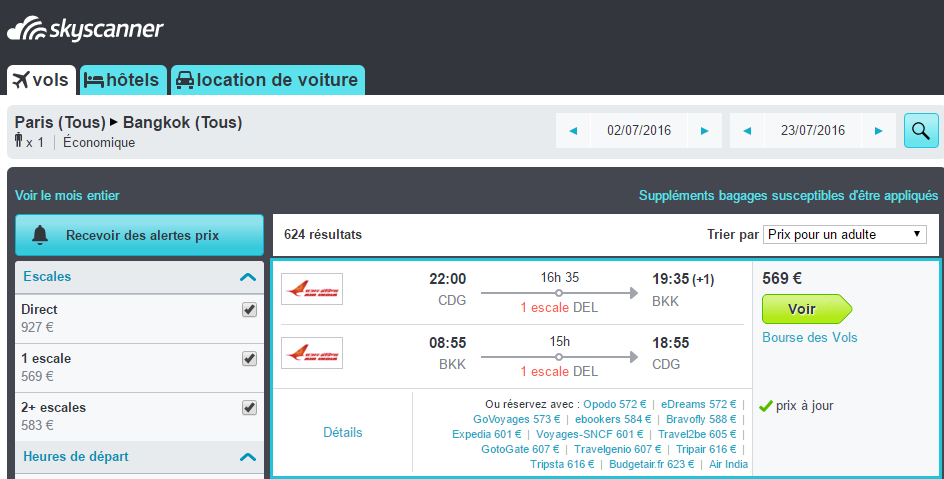Click the bell icon for price alerts
The width and height of the screenshot is (944, 479).
click(x=40, y=235)
